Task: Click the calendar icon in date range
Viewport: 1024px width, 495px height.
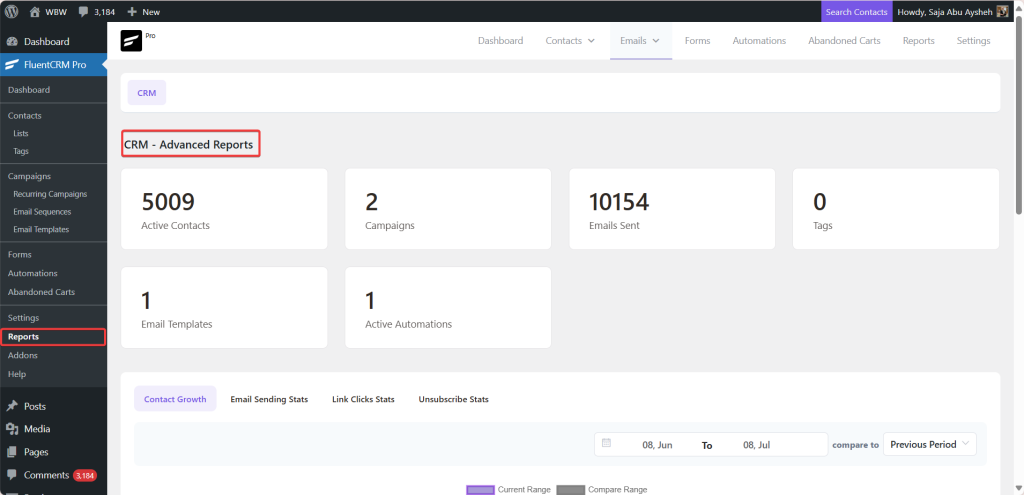Action: (x=606, y=443)
